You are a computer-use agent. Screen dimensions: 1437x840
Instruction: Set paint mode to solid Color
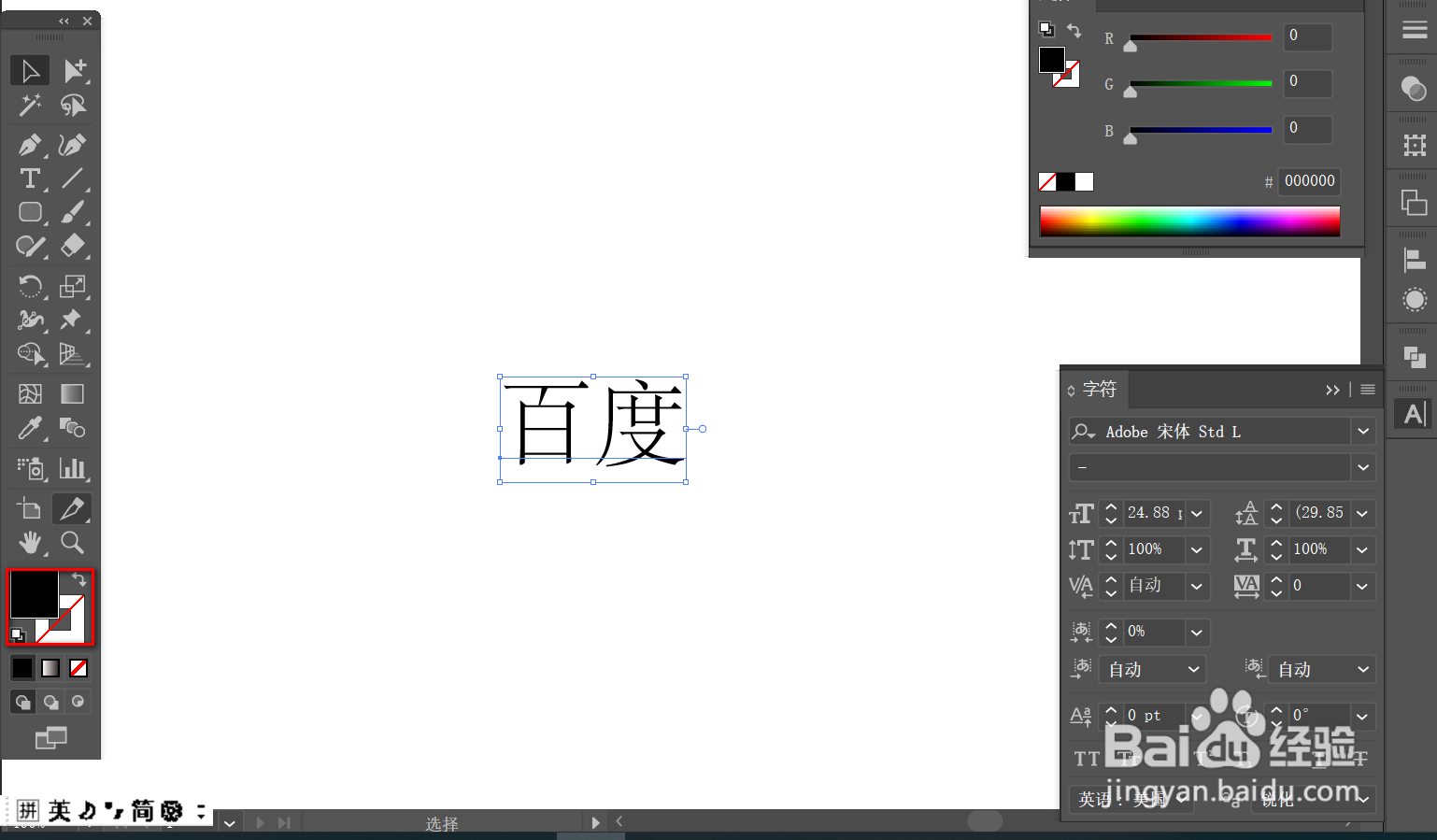(22, 668)
